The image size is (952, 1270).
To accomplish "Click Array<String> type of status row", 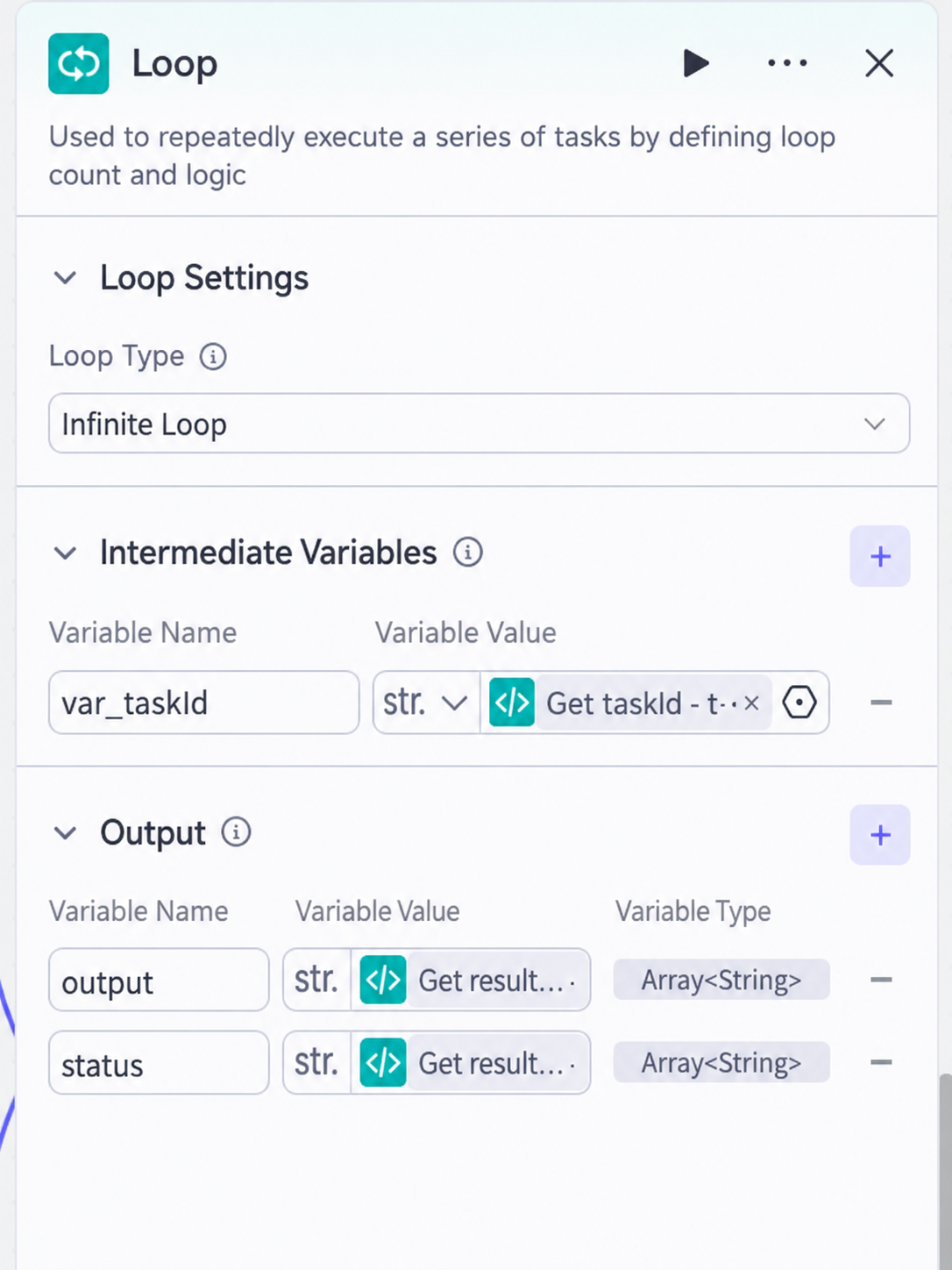I will click(721, 1062).
